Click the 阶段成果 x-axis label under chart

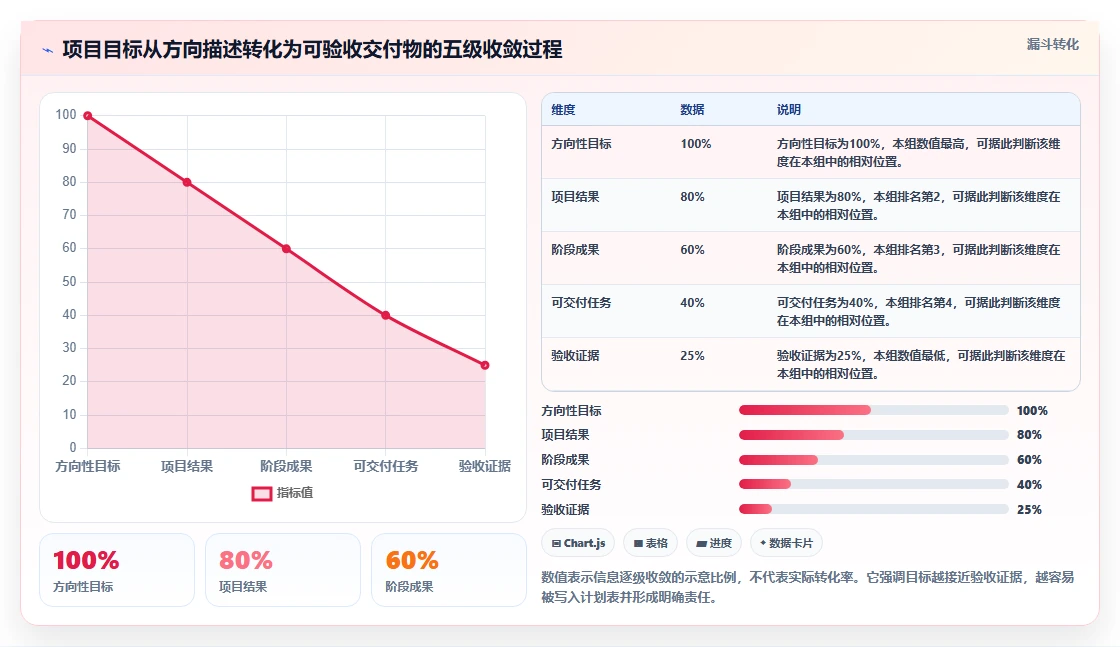(286, 466)
